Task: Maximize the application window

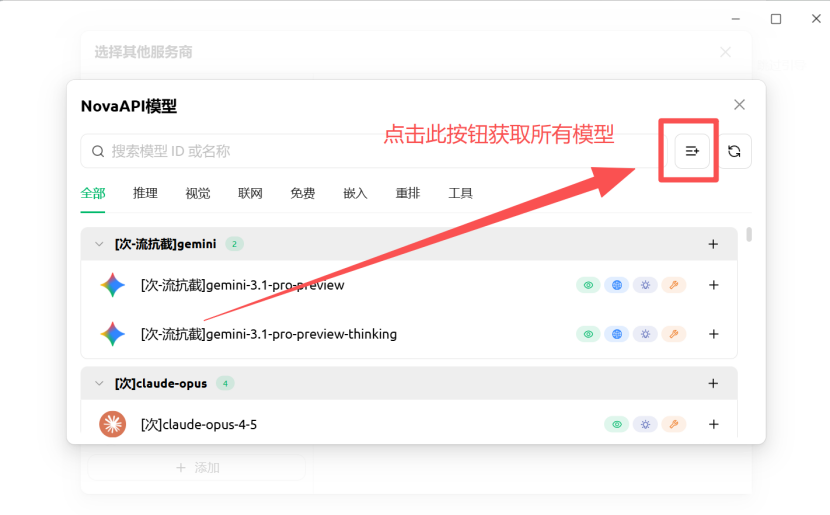Action: pyautogui.click(x=776, y=19)
